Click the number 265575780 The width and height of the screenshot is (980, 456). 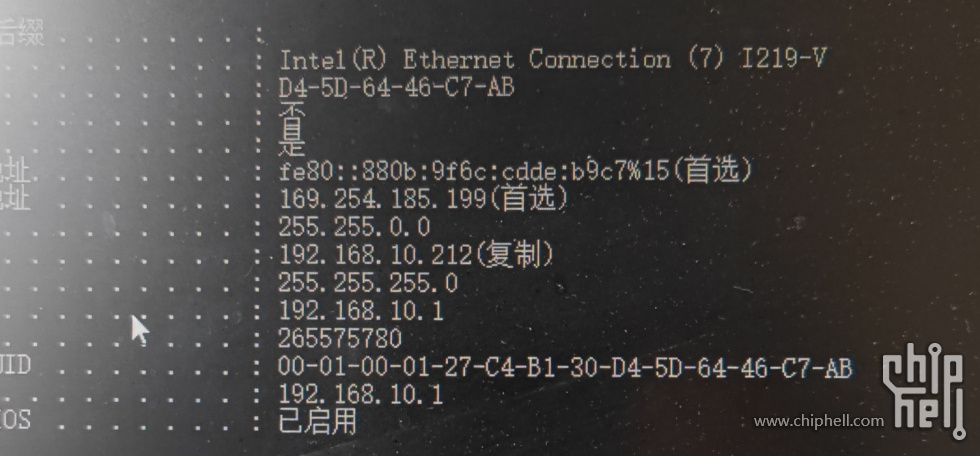tap(340, 339)
